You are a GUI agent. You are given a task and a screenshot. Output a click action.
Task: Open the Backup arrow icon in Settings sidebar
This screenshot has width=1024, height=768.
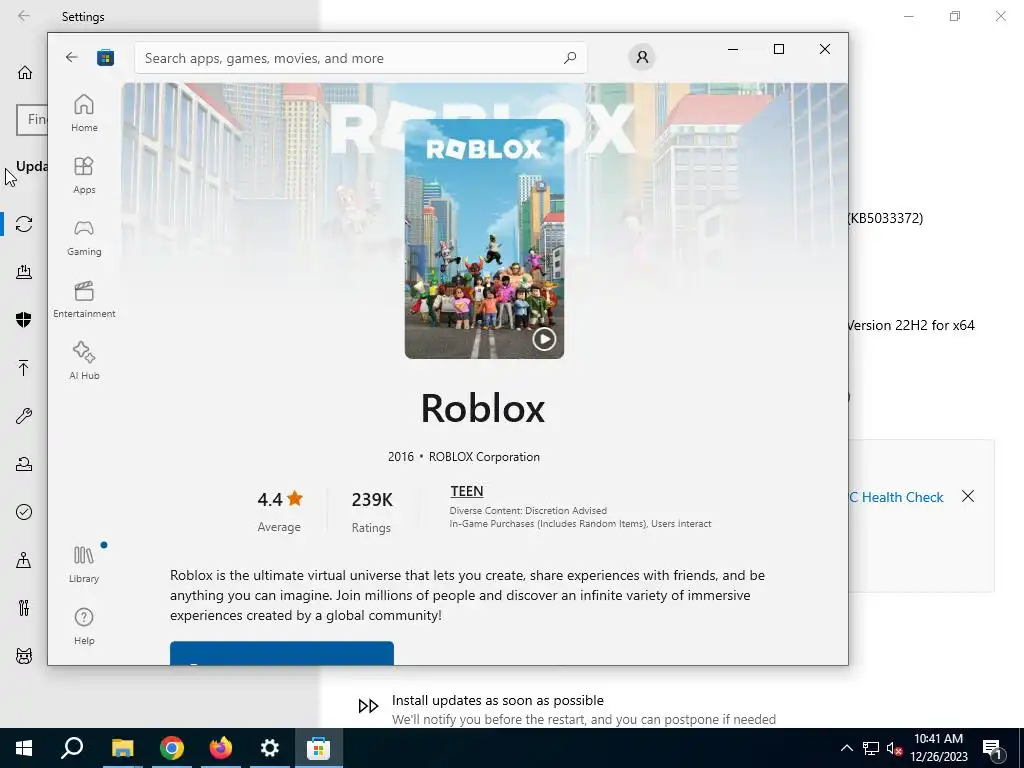pos(24,368)
